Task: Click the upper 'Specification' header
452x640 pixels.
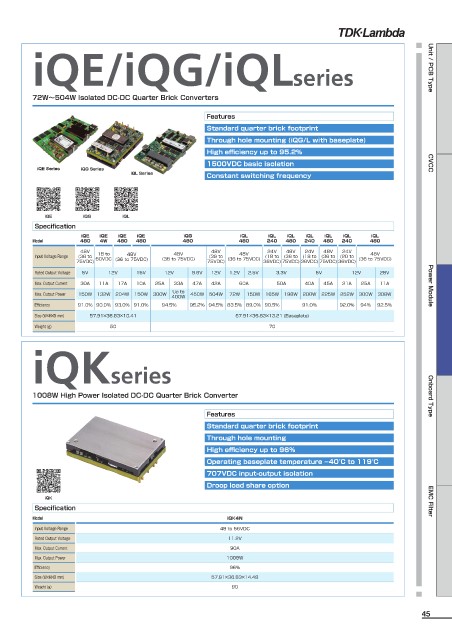Action: tap(213, 226)
